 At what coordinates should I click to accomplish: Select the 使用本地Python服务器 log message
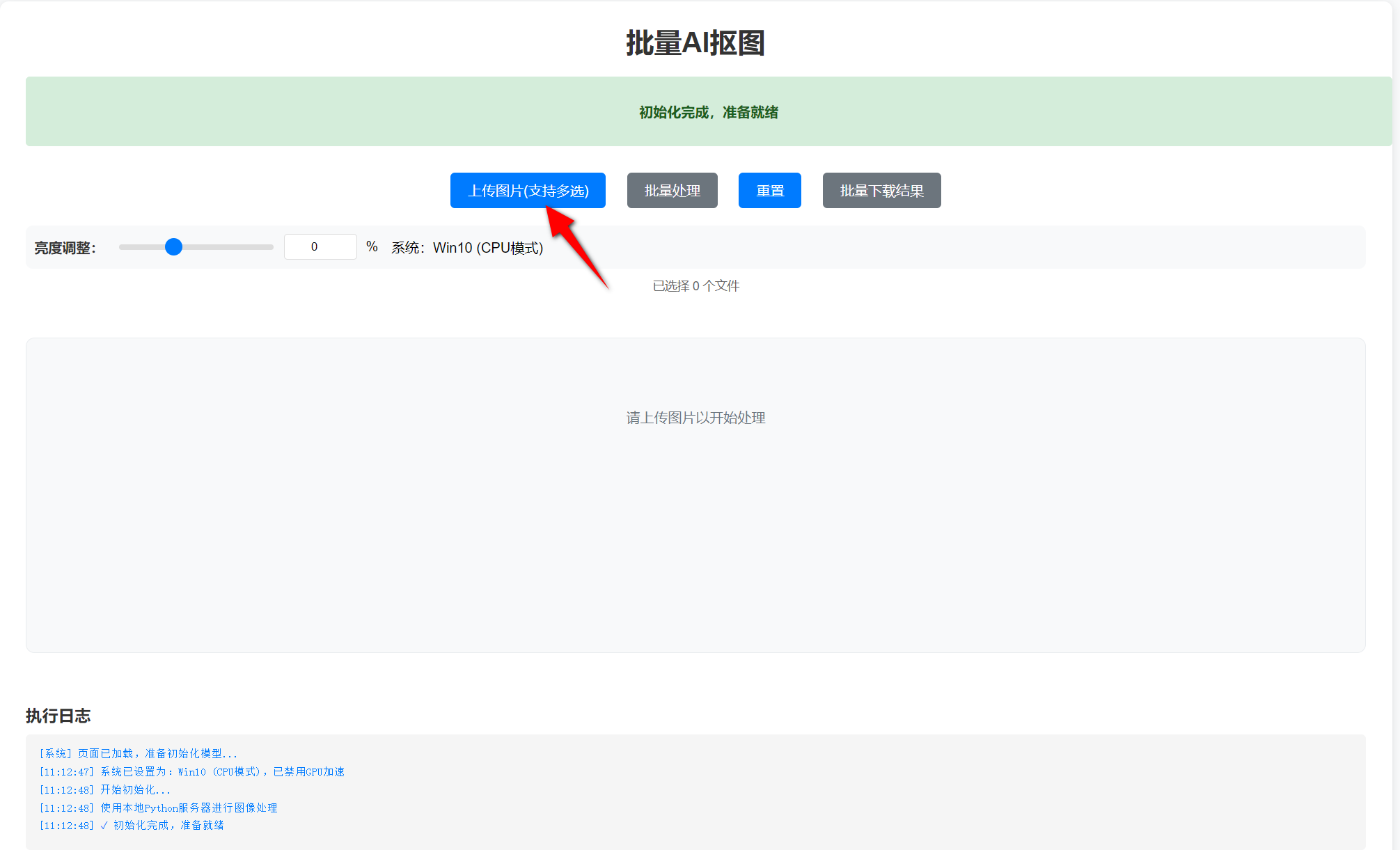click(158, 808)
